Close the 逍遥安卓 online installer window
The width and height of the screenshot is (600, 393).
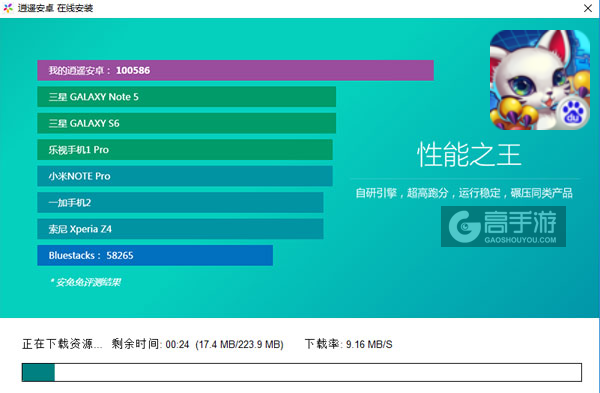tap(588, 8)
